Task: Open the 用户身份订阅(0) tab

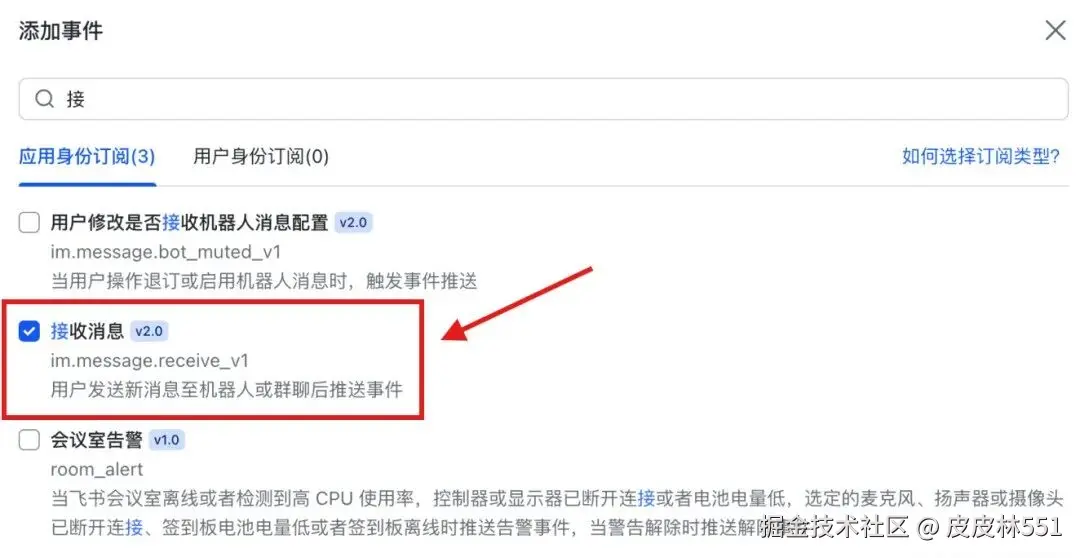Action: [x=261, y=156]
